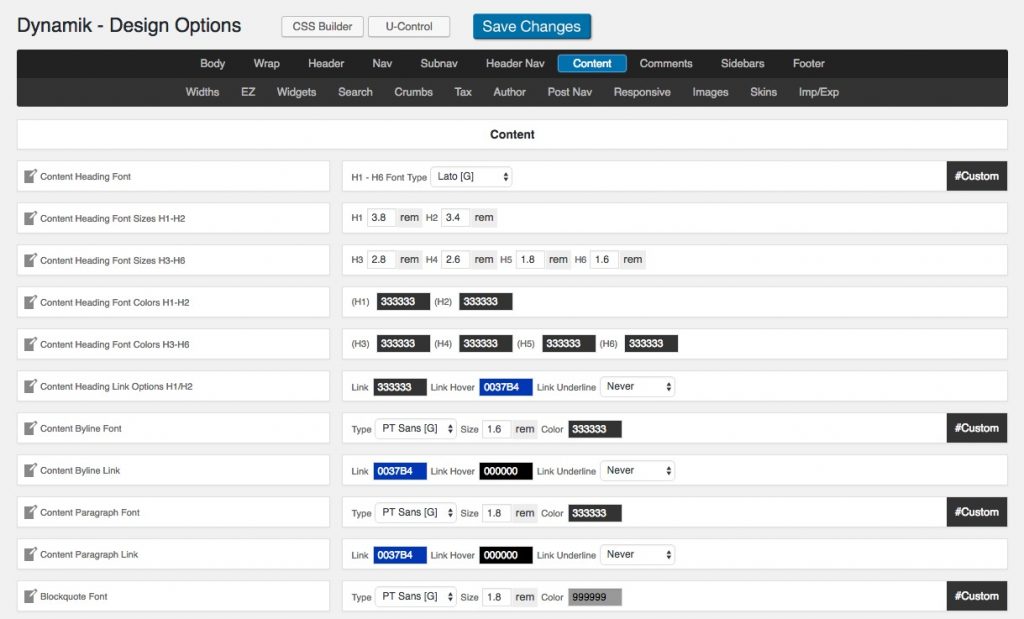The width and height of the screenshot is (1024, 619).
Task: Click edit icon beside Heading Font Sizes H3-H6
Action: 30,260
